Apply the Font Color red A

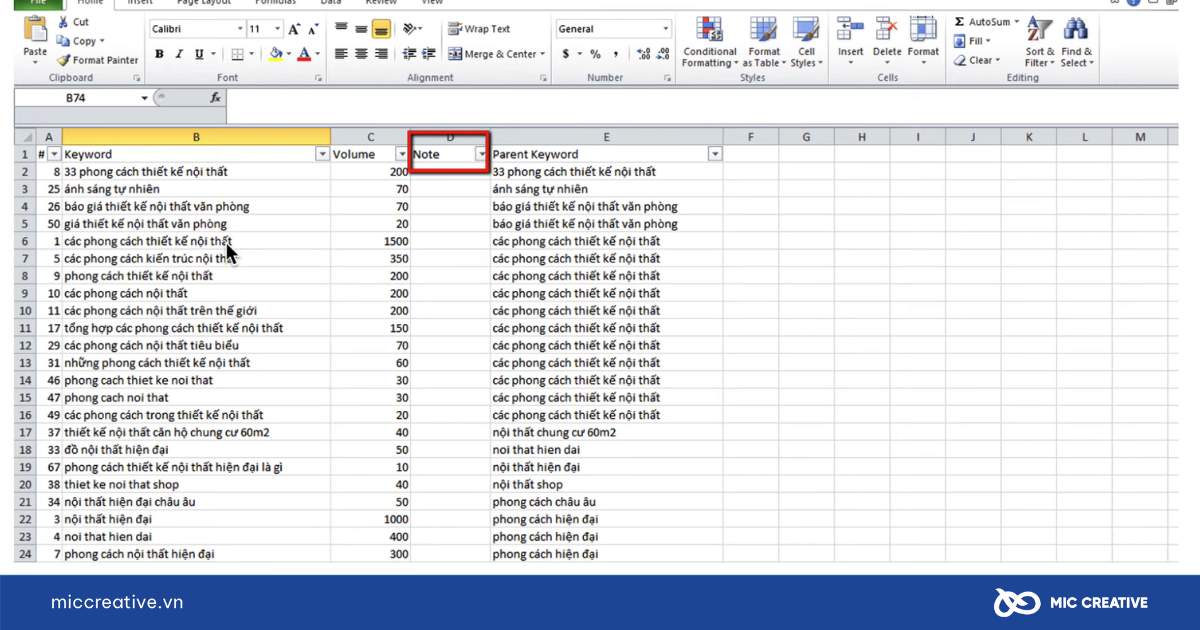304,54
